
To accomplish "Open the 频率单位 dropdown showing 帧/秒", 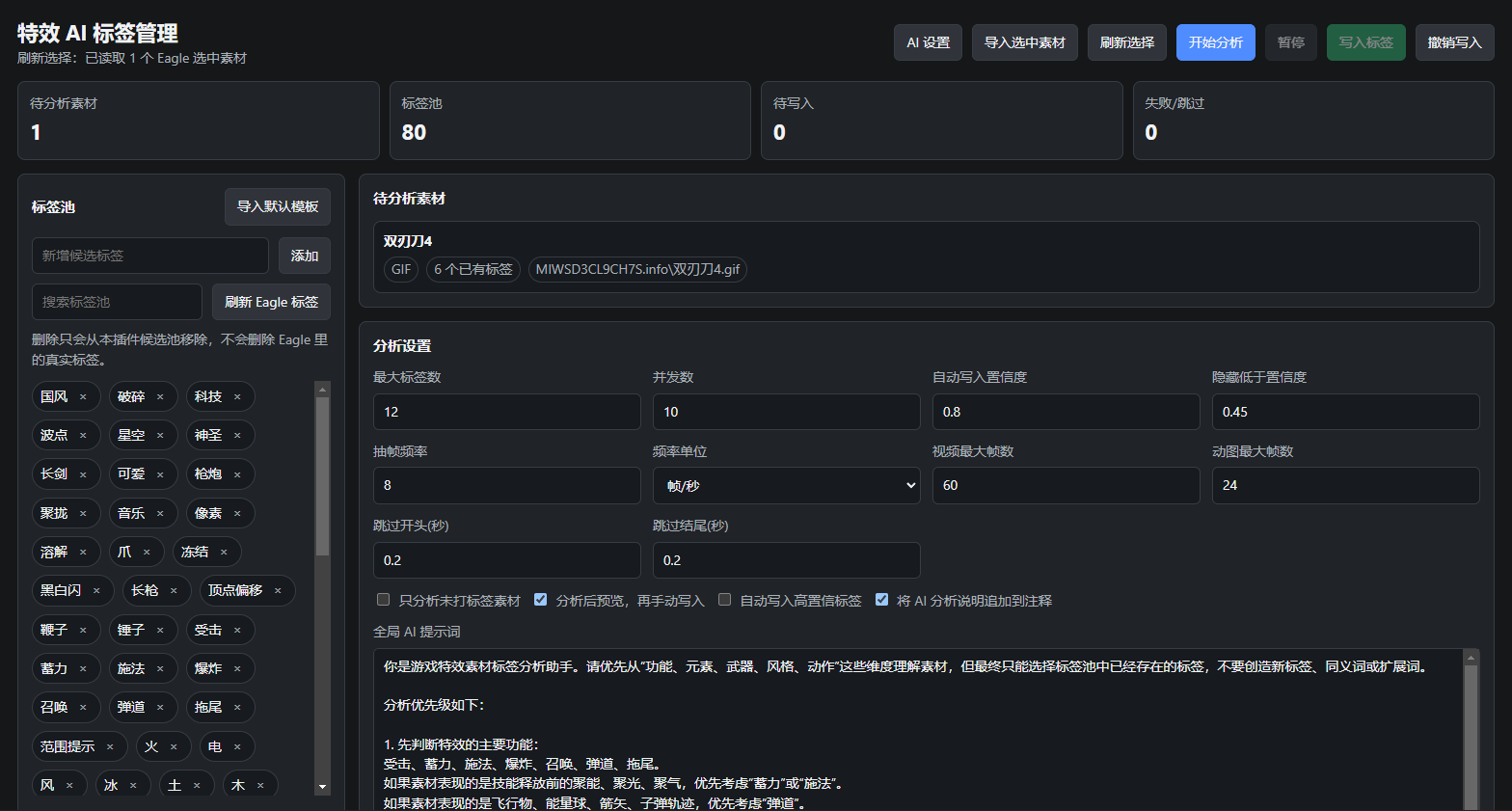I will tap(787, 485).
